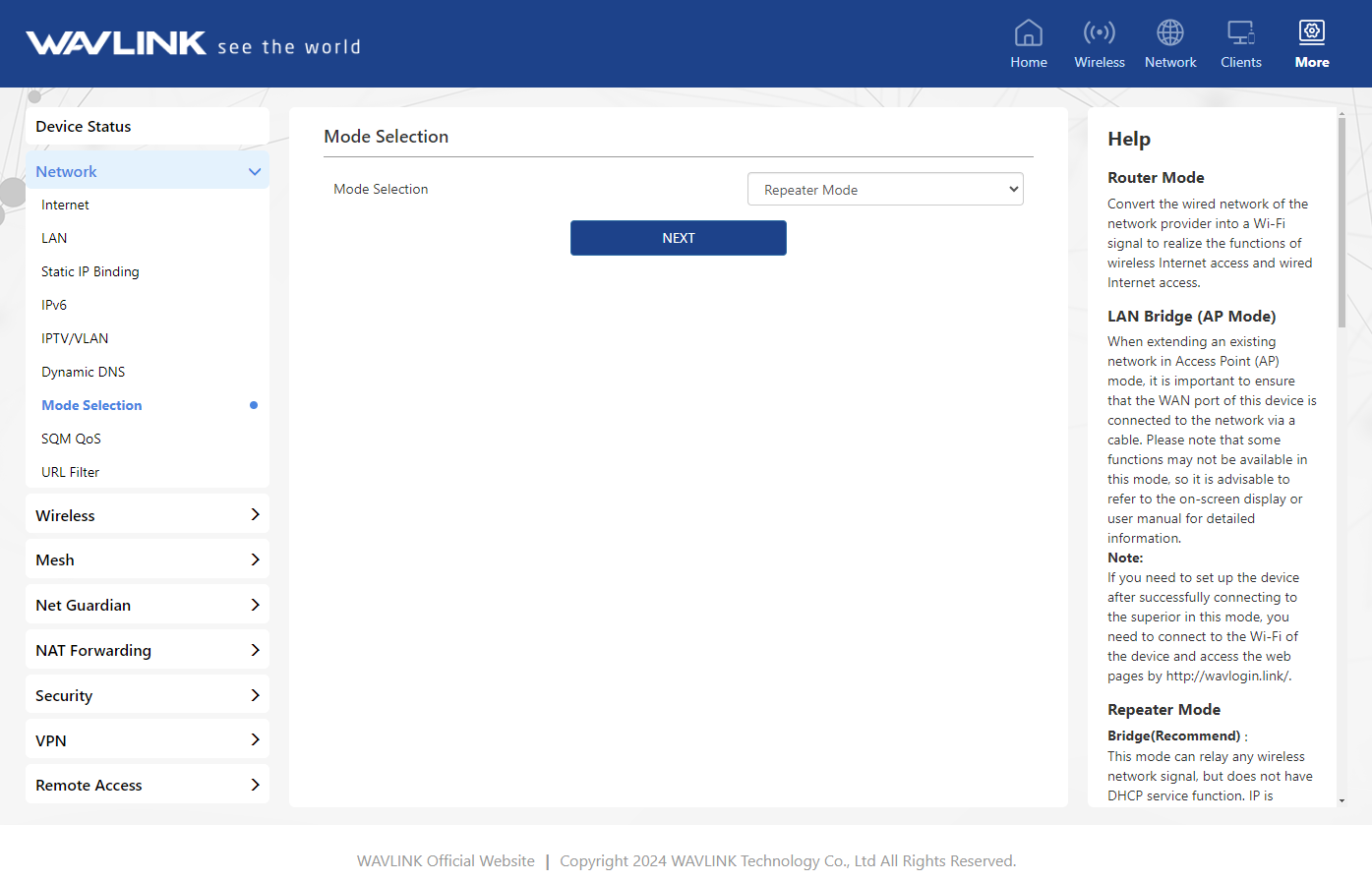
Task: Expand the Mesh sidebar section
Action: [148, 559]
